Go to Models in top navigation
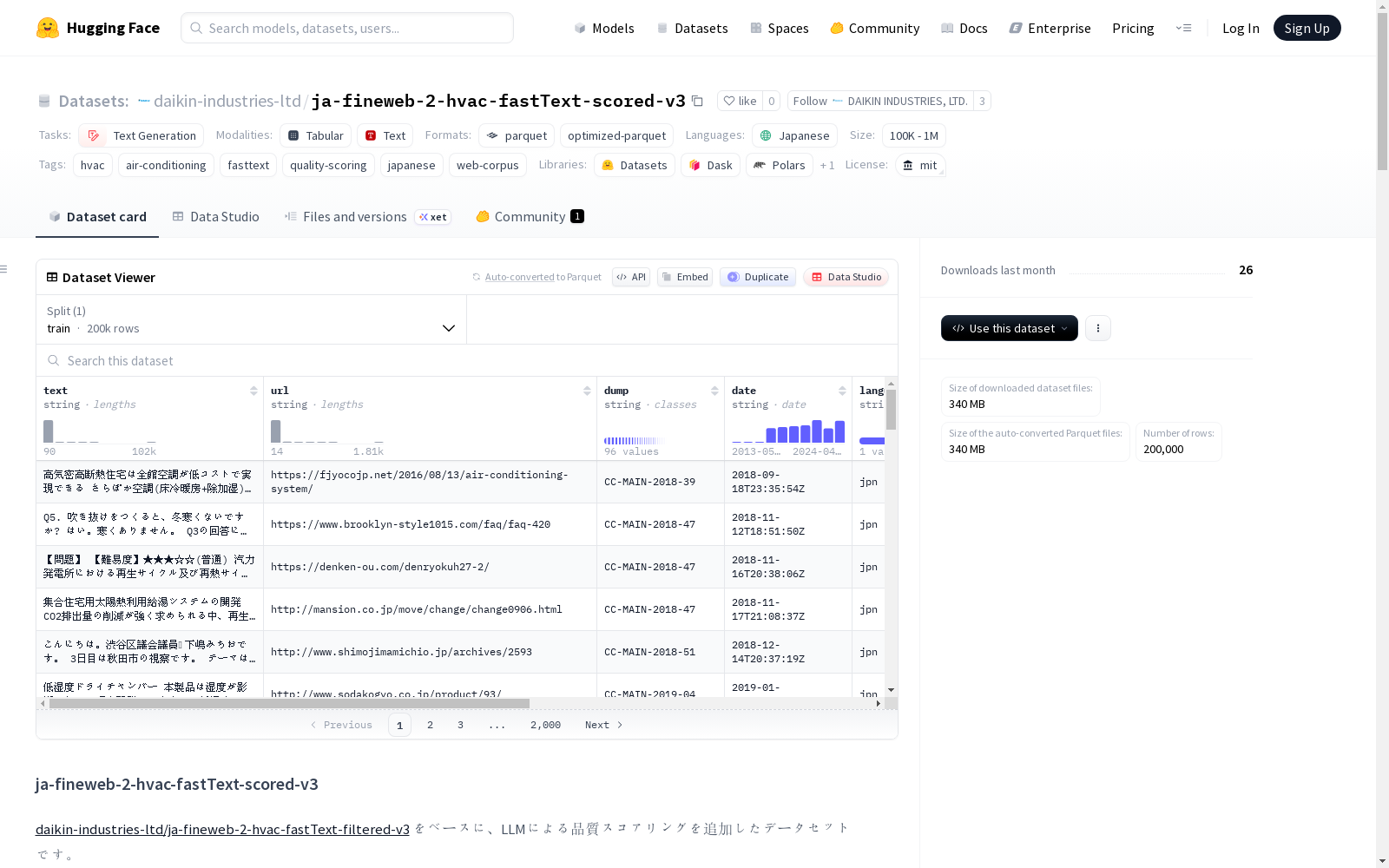The image size is (1389, 868). click(604, 28)
